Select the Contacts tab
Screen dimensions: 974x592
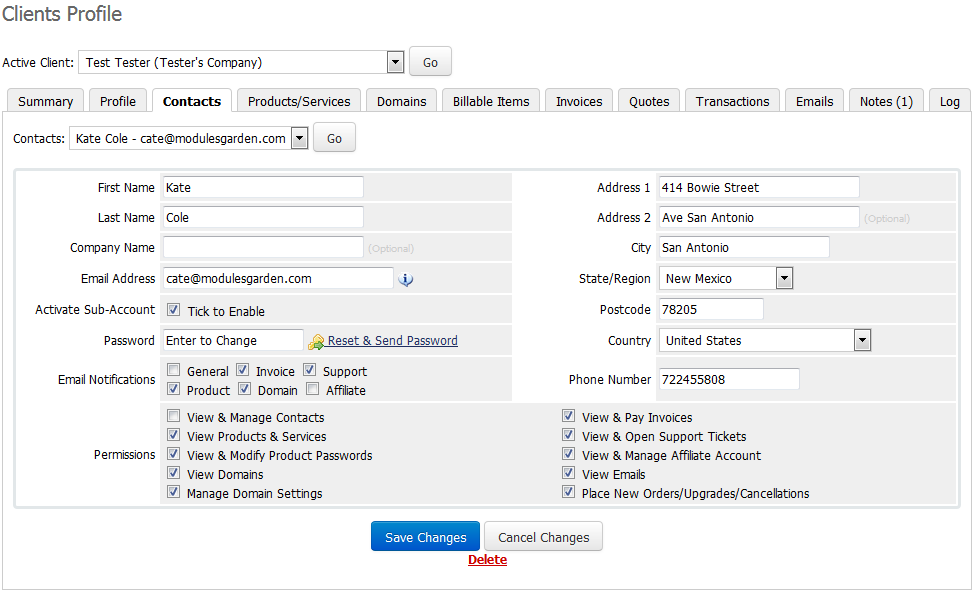[192, 101]
